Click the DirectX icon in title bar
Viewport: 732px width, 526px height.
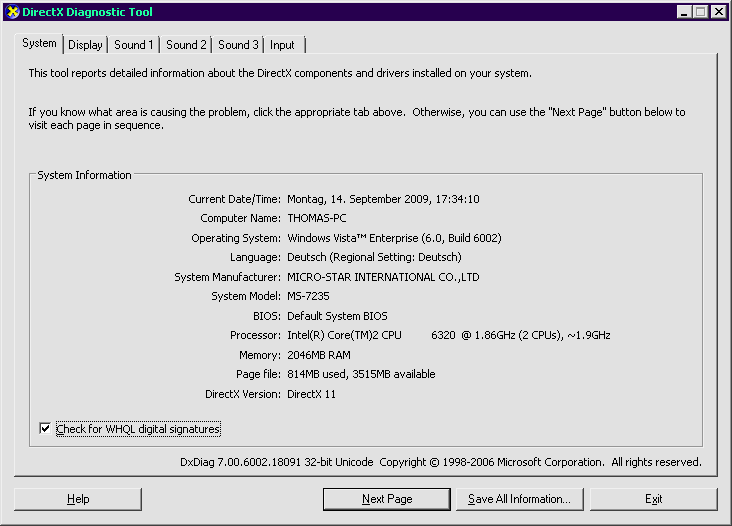(12, 12)
